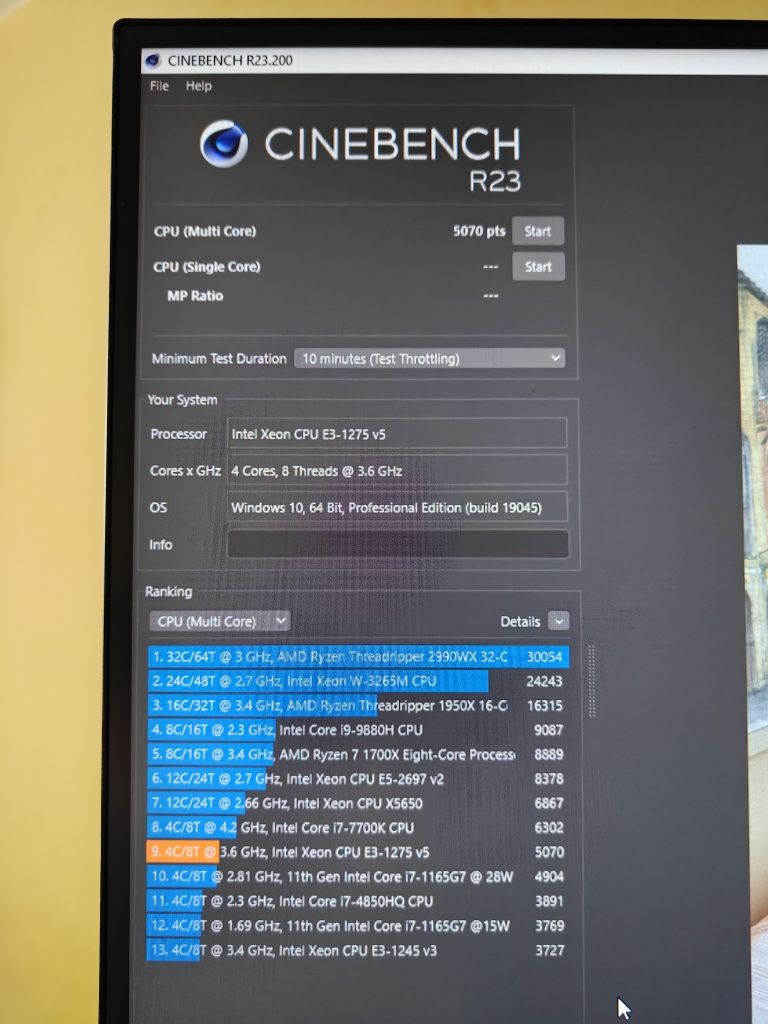Click the Cinebench title bar app icon
This screenshot has width=768, height=1024.
(x=153, y=61)
